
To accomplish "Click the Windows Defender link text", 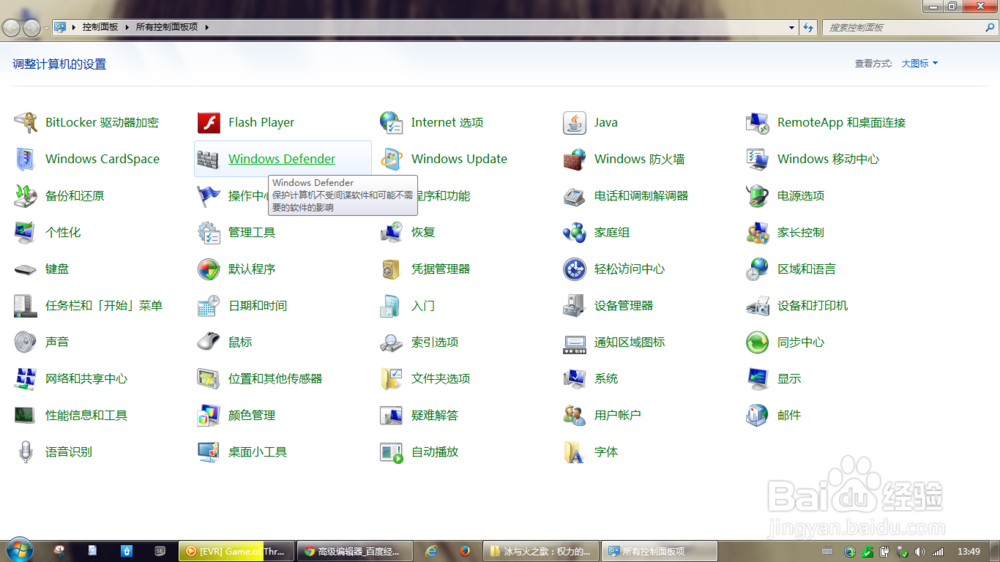I will 281,159.
